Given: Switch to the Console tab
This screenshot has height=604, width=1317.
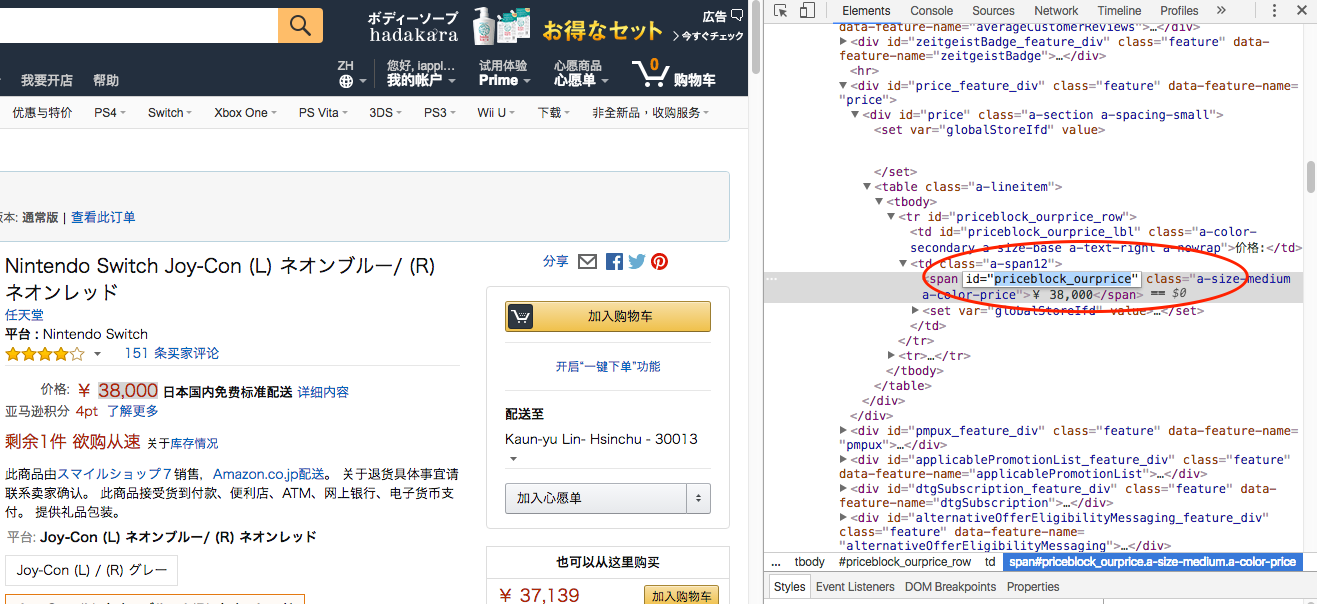Looking at the screenshot, I should click(931, 10).
